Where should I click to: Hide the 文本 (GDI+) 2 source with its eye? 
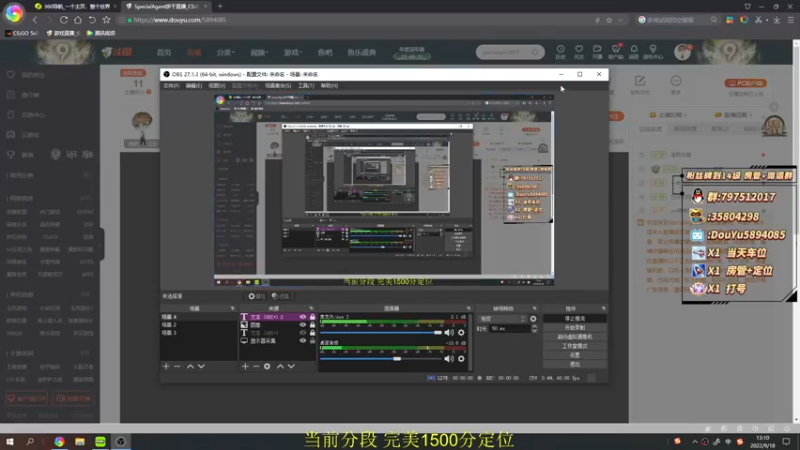point(303,317)
